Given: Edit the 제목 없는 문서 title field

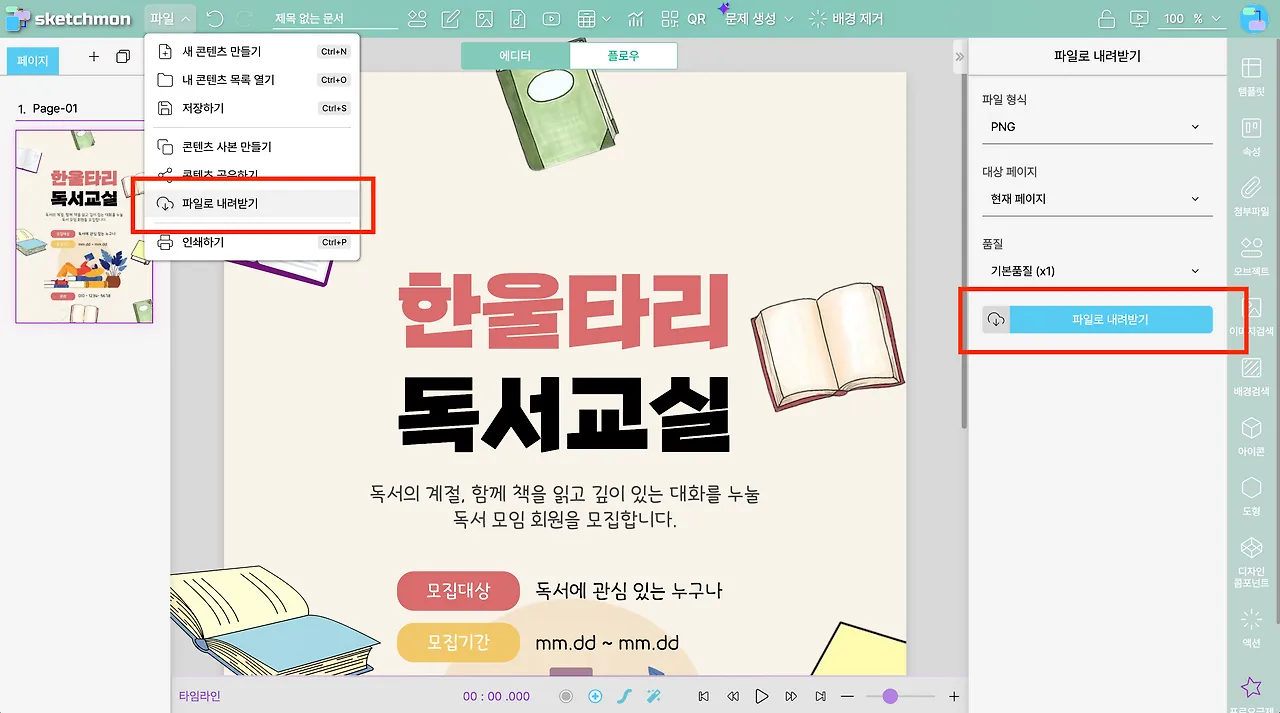Looking at the screenshot, I should coord(335,19).
